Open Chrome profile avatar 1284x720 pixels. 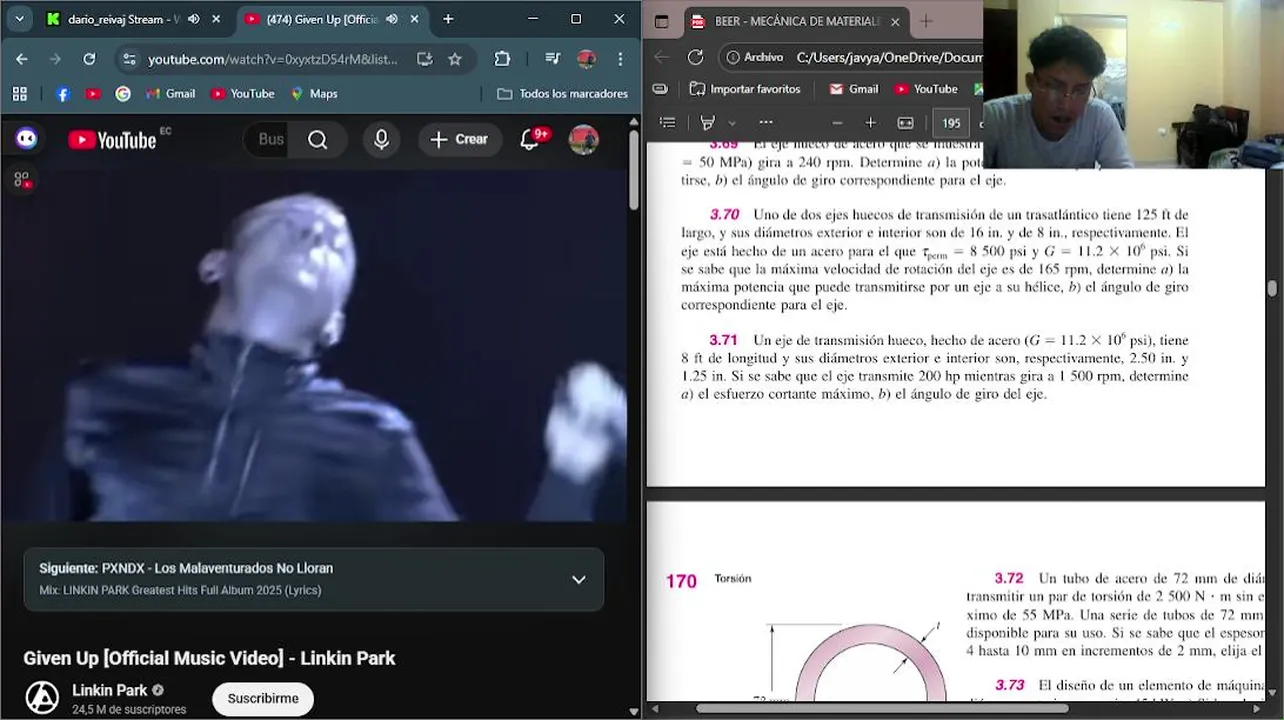pyautogui.click(x=586, y=59)
